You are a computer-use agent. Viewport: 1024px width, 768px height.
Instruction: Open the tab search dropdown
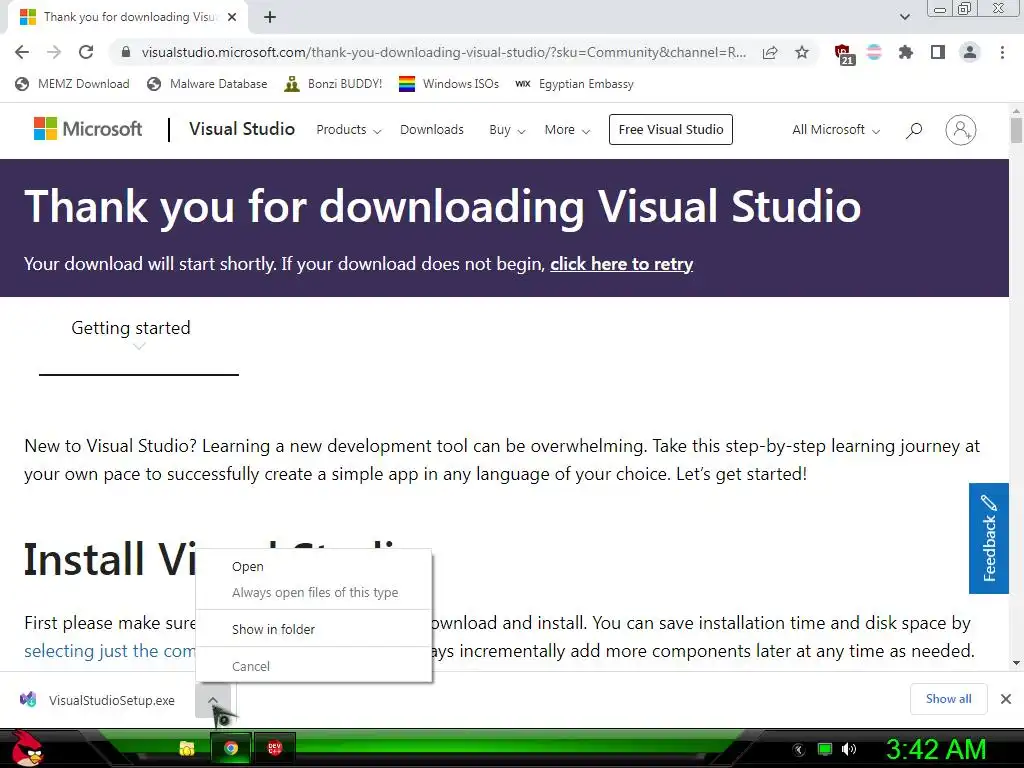[904, 17]
